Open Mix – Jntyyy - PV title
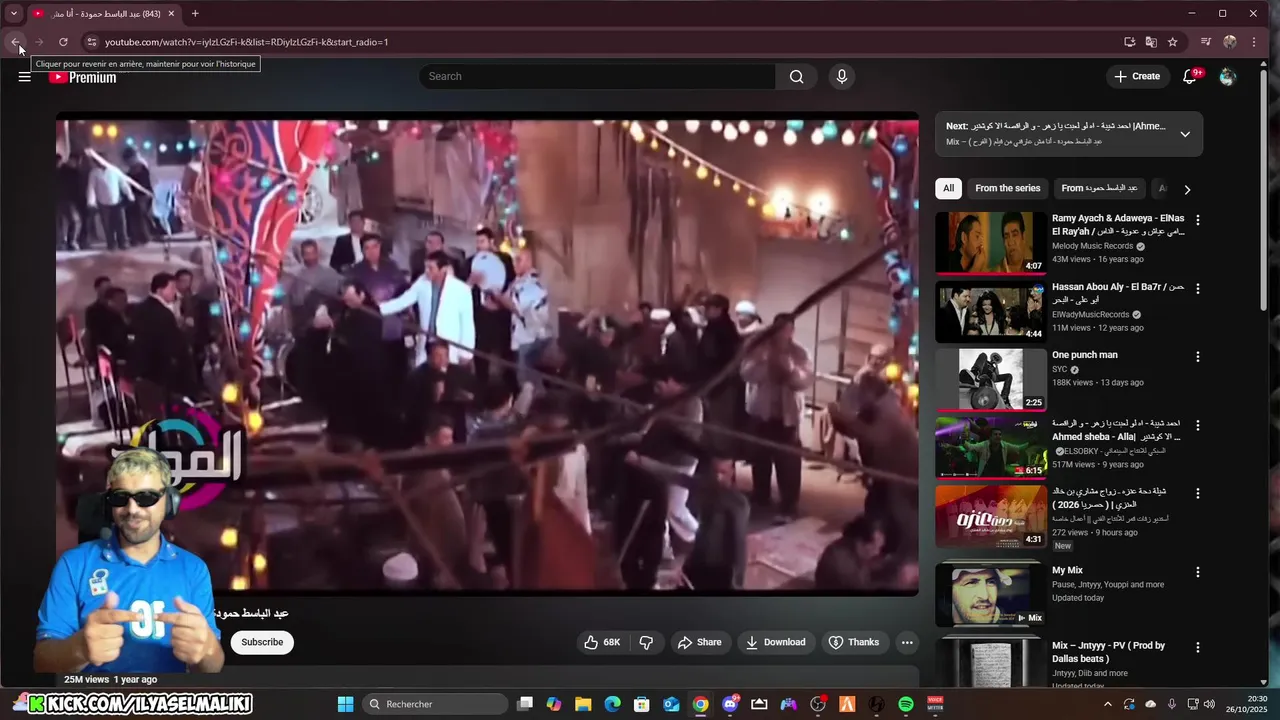Screen dimensions: 1280x720 point(1108,652)
